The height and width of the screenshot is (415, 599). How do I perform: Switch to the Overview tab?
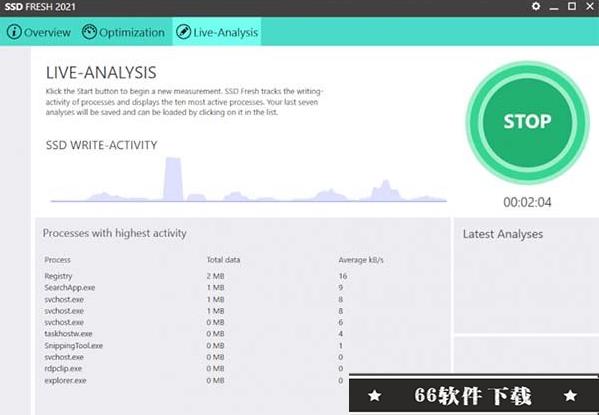click(39, 32)
